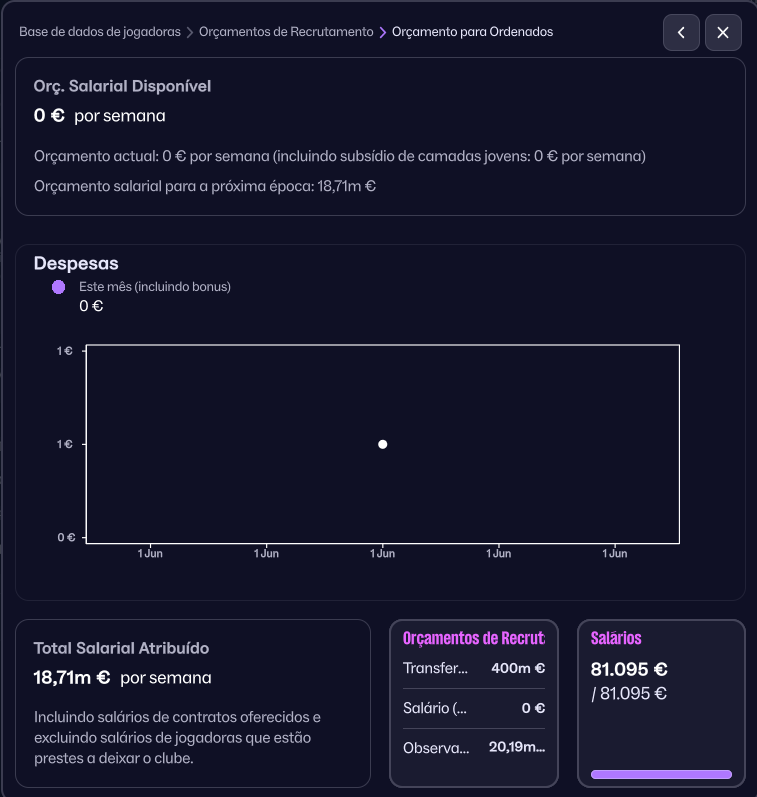The height and width of the screenshot is (797, 757).
Task: Click the 81.095 € salary value
Action: tap(629, 669)
